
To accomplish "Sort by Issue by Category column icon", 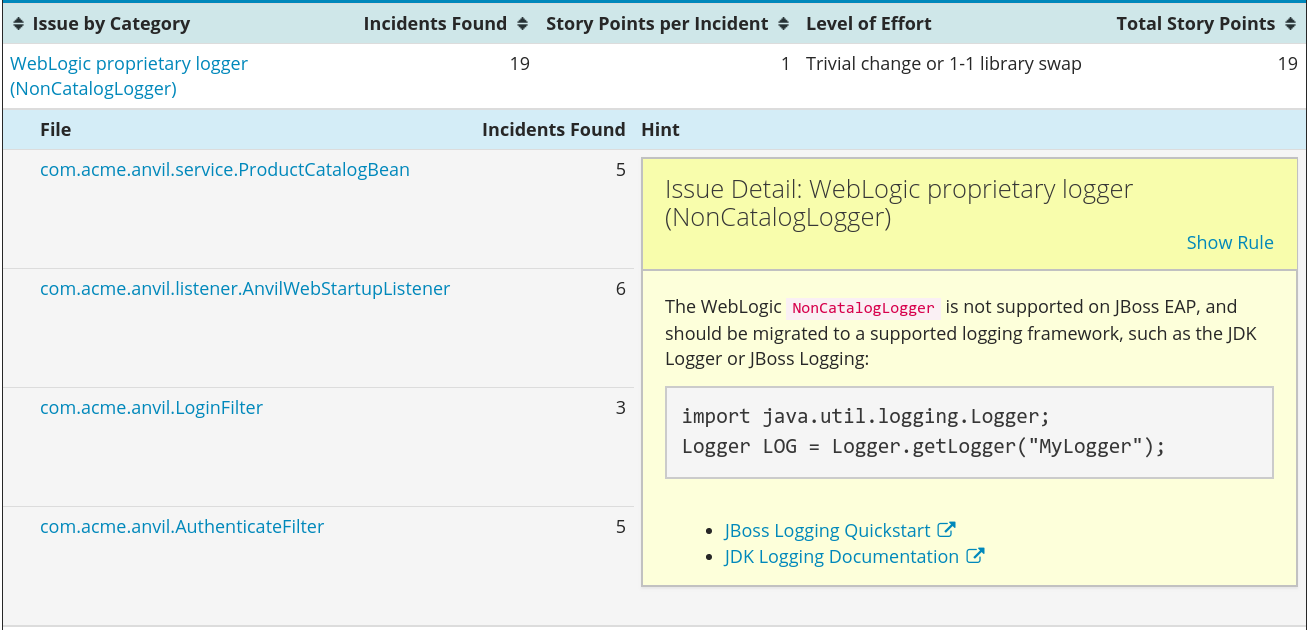I will point(19,24).
